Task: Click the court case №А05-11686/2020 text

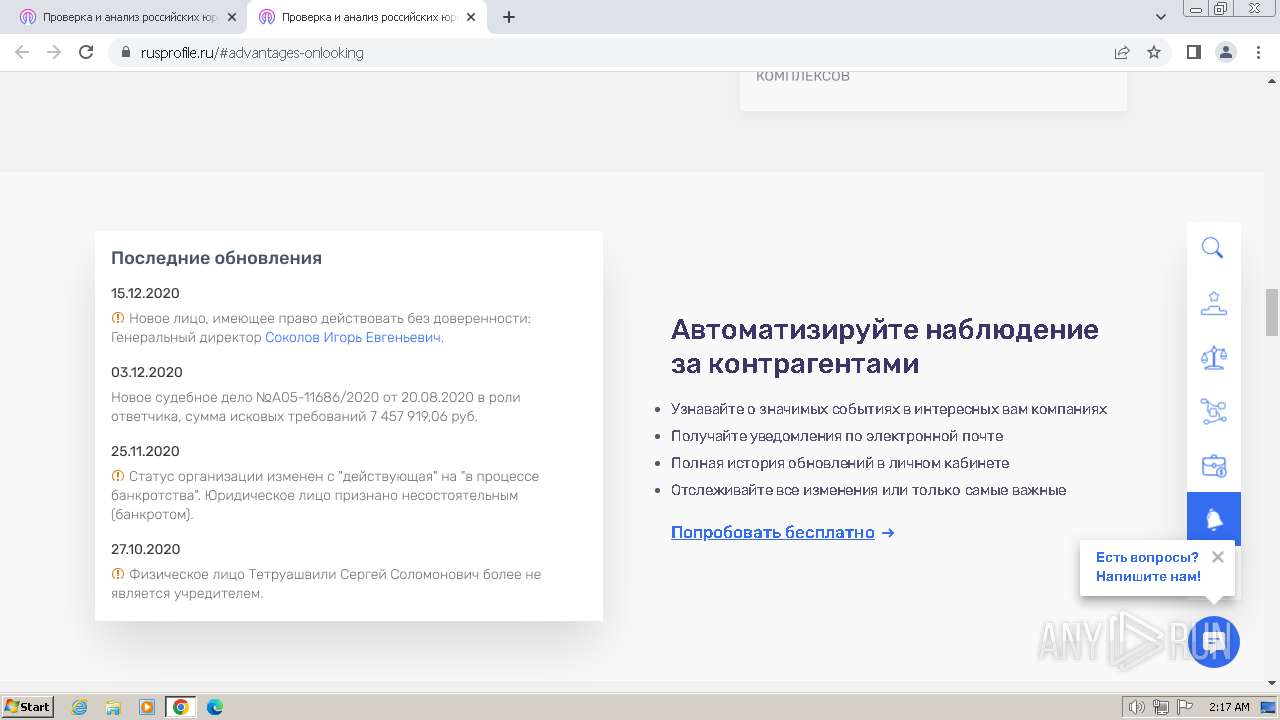Action: (x=315, y=407)
